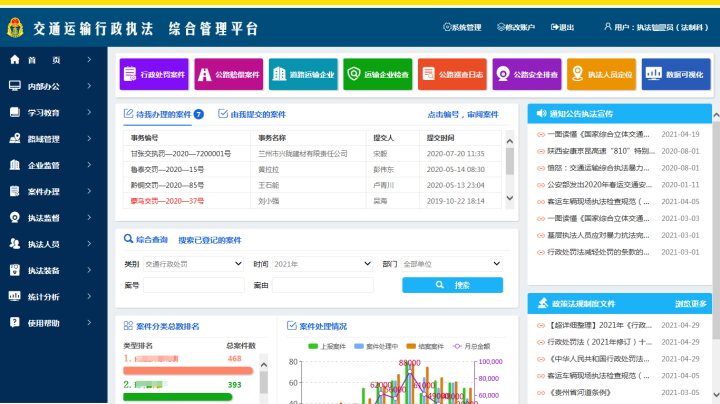This screenshot has width=720, height=404.
Task: Open the 行政处罚案件 purple tile
Action: tap(154, 74)
